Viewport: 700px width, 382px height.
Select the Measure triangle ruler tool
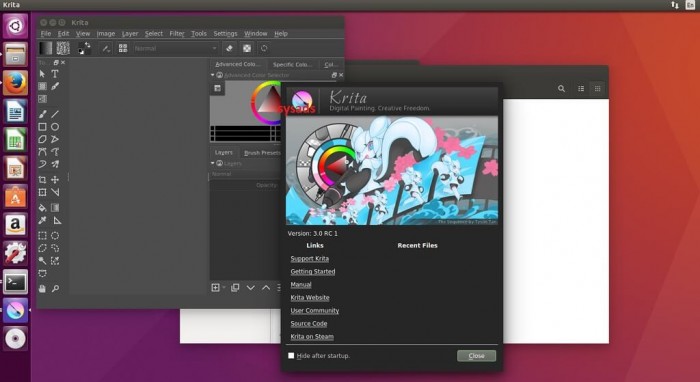coord(57,220)
